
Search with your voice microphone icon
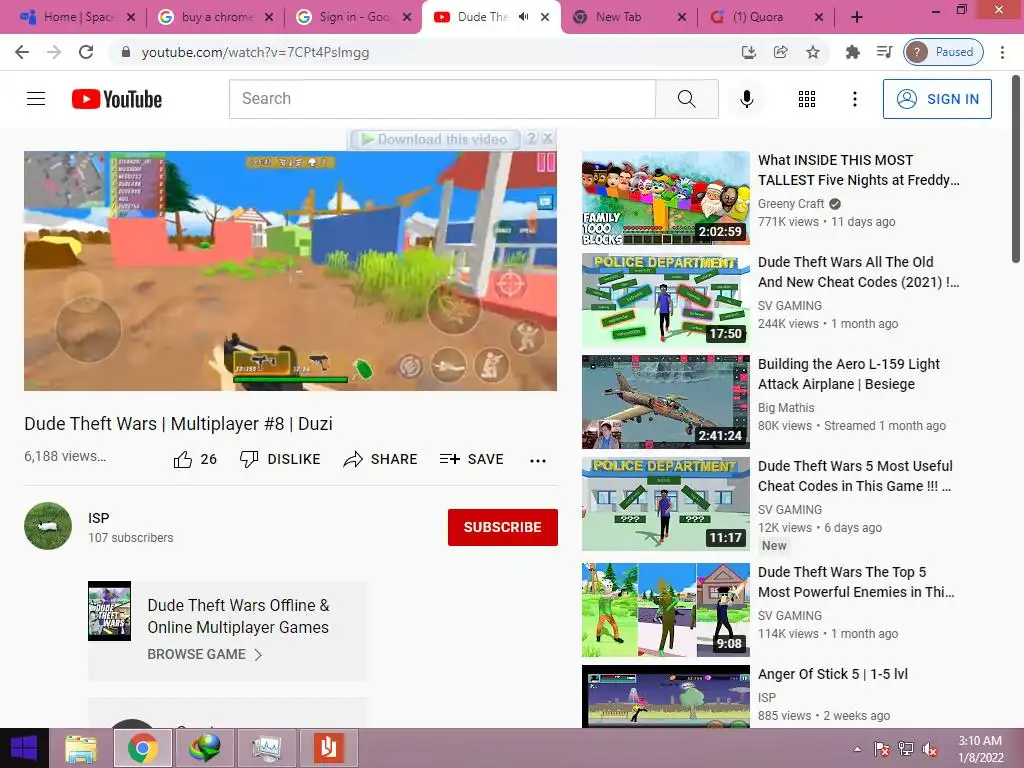point(746,99)
